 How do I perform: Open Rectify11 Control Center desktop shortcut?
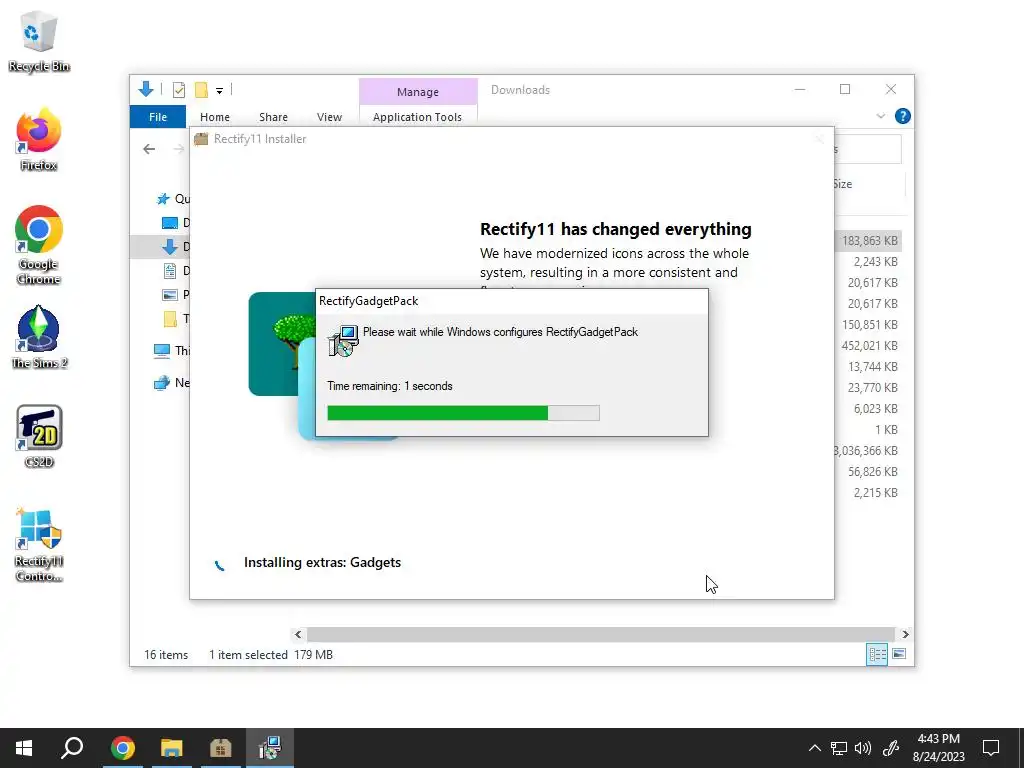(39, 545)
